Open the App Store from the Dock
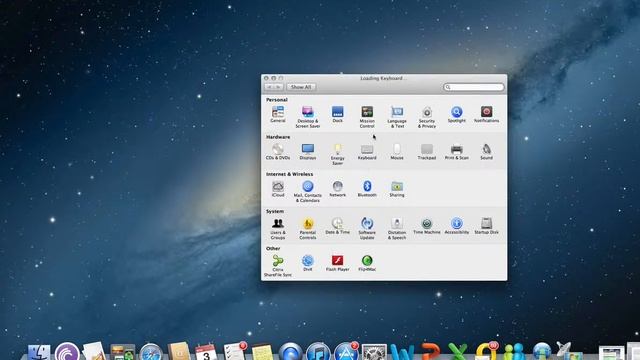The height and width of the screenshot is (360, 640). point(346,352)
